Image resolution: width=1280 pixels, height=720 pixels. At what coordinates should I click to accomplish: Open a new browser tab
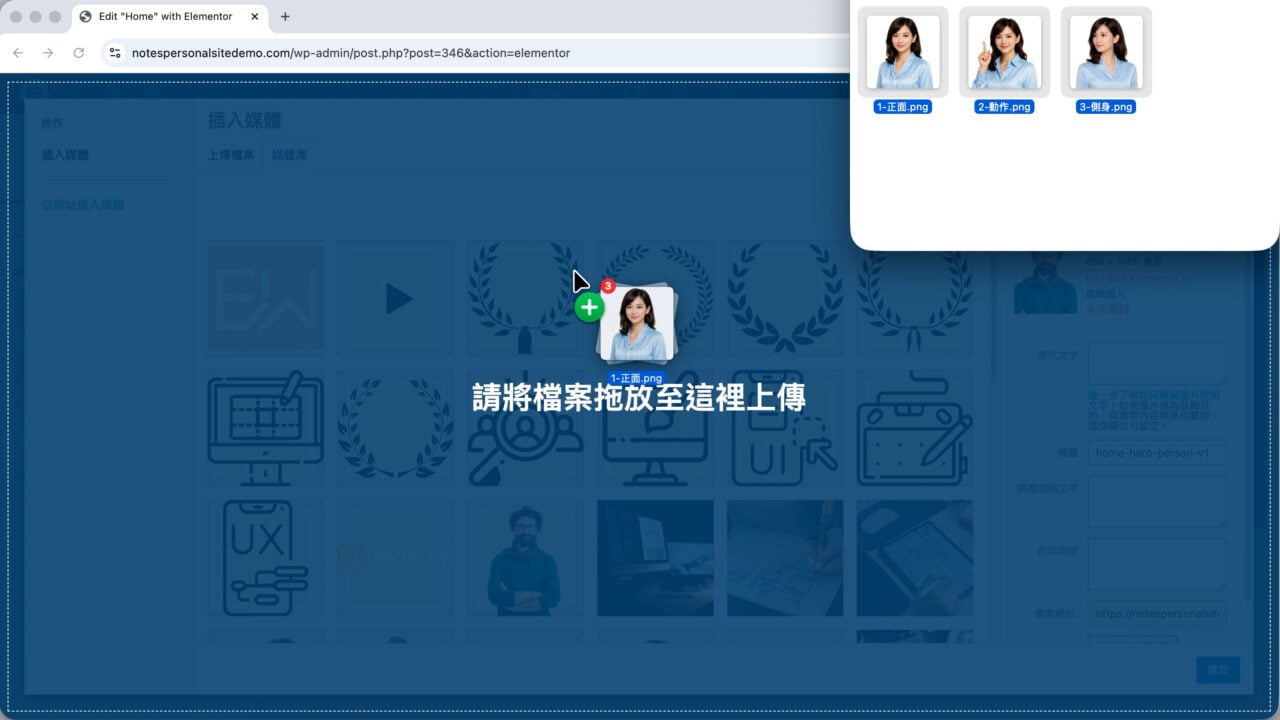point(285,17)
